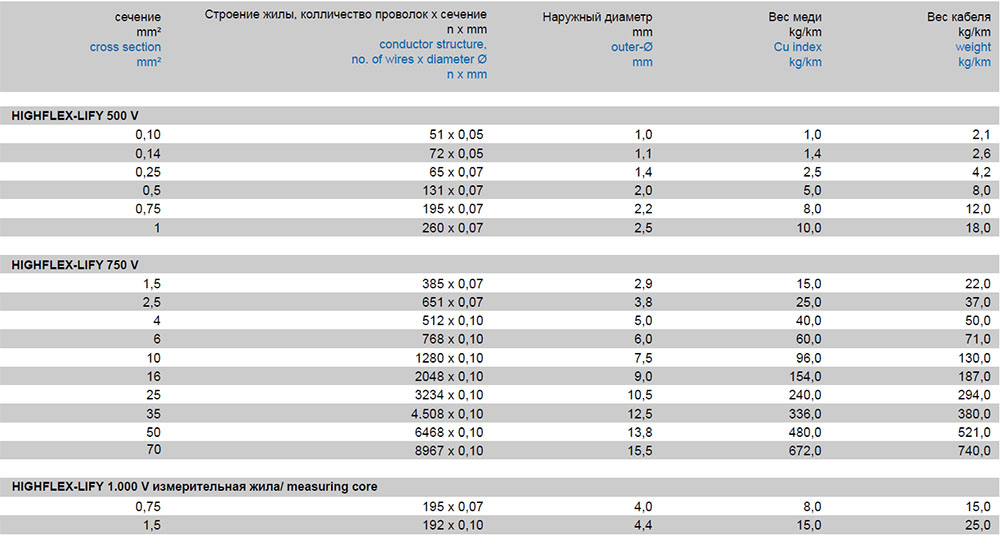The height and width of the screenshot is (535, 1000).
Task: Select conductor structure cell '3234 x 0,10'
Action: [450, 395]
